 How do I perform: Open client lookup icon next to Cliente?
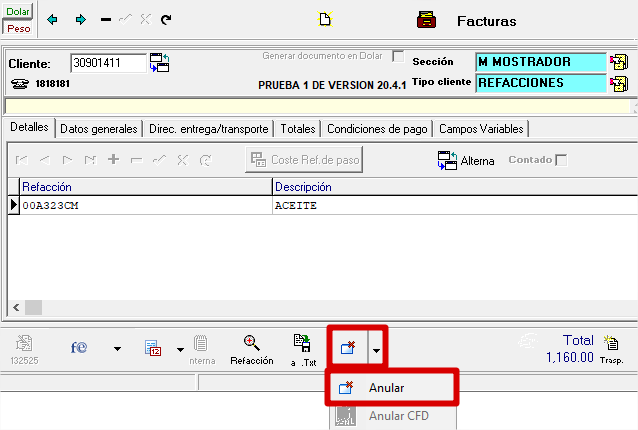tap(160, 63)
